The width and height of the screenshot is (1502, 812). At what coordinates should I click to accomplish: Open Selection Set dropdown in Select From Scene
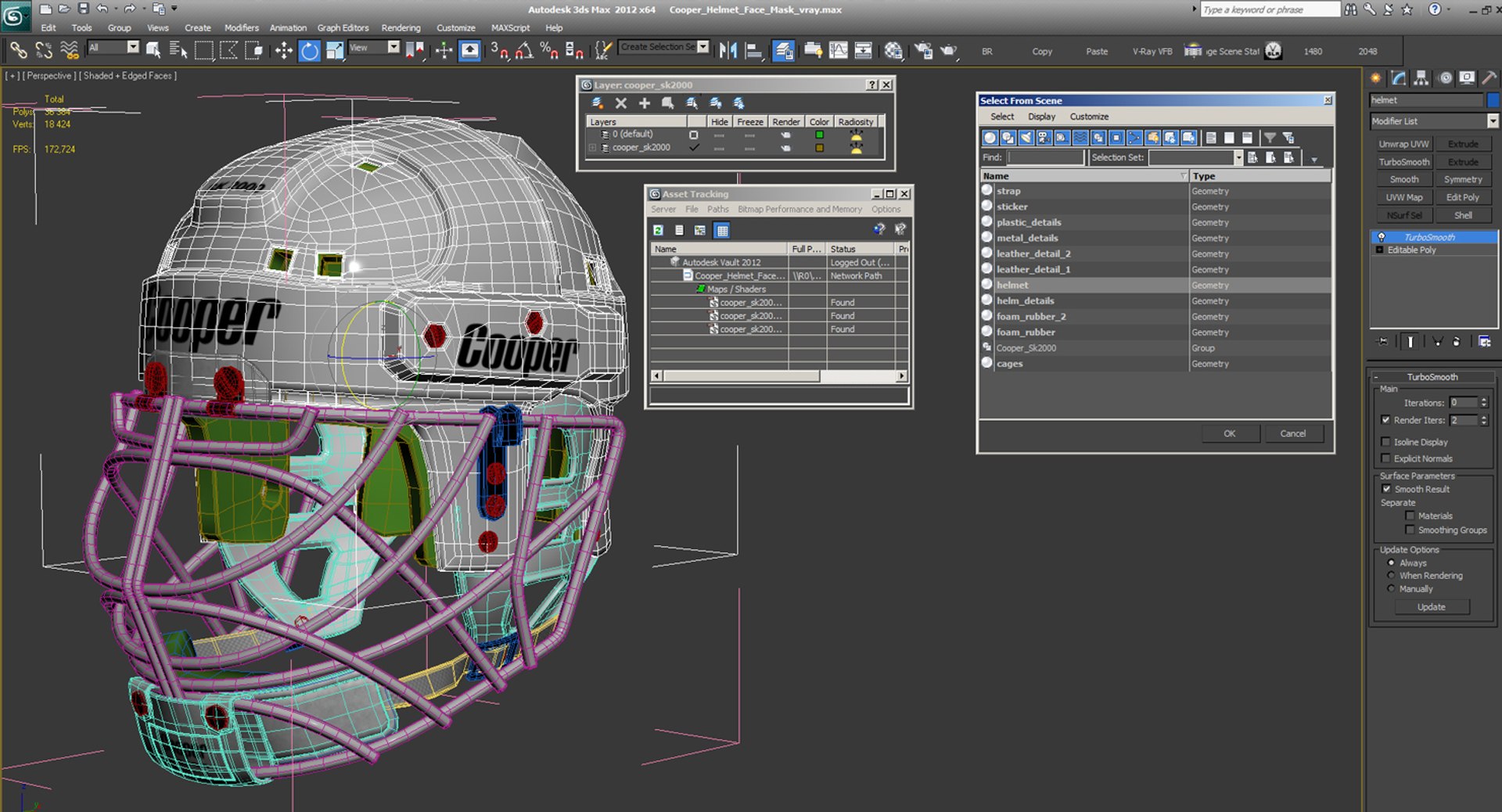coord(1238,158)
